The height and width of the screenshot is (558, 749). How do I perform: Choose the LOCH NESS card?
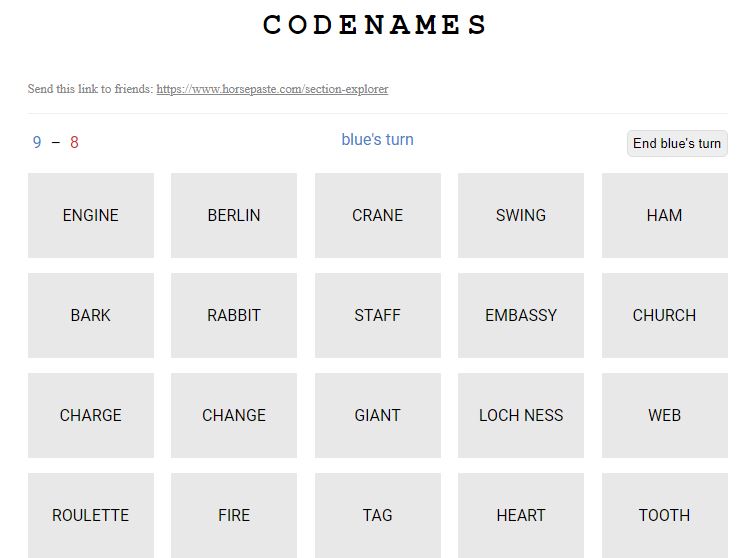coord(521,415)
